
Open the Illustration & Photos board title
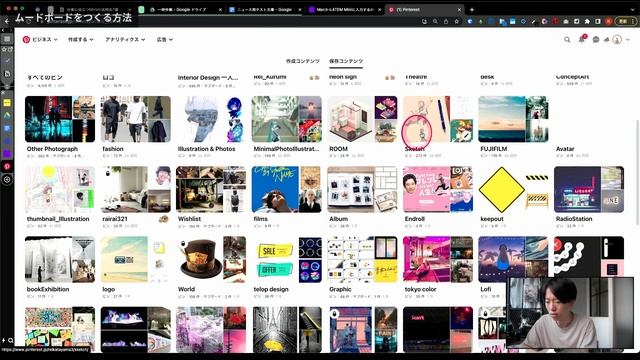(x=207, y=149)
